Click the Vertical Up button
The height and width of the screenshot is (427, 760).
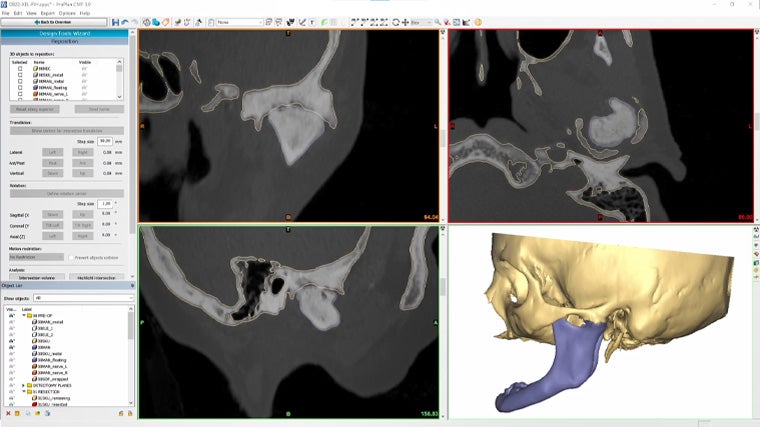[x=83, y=173]
